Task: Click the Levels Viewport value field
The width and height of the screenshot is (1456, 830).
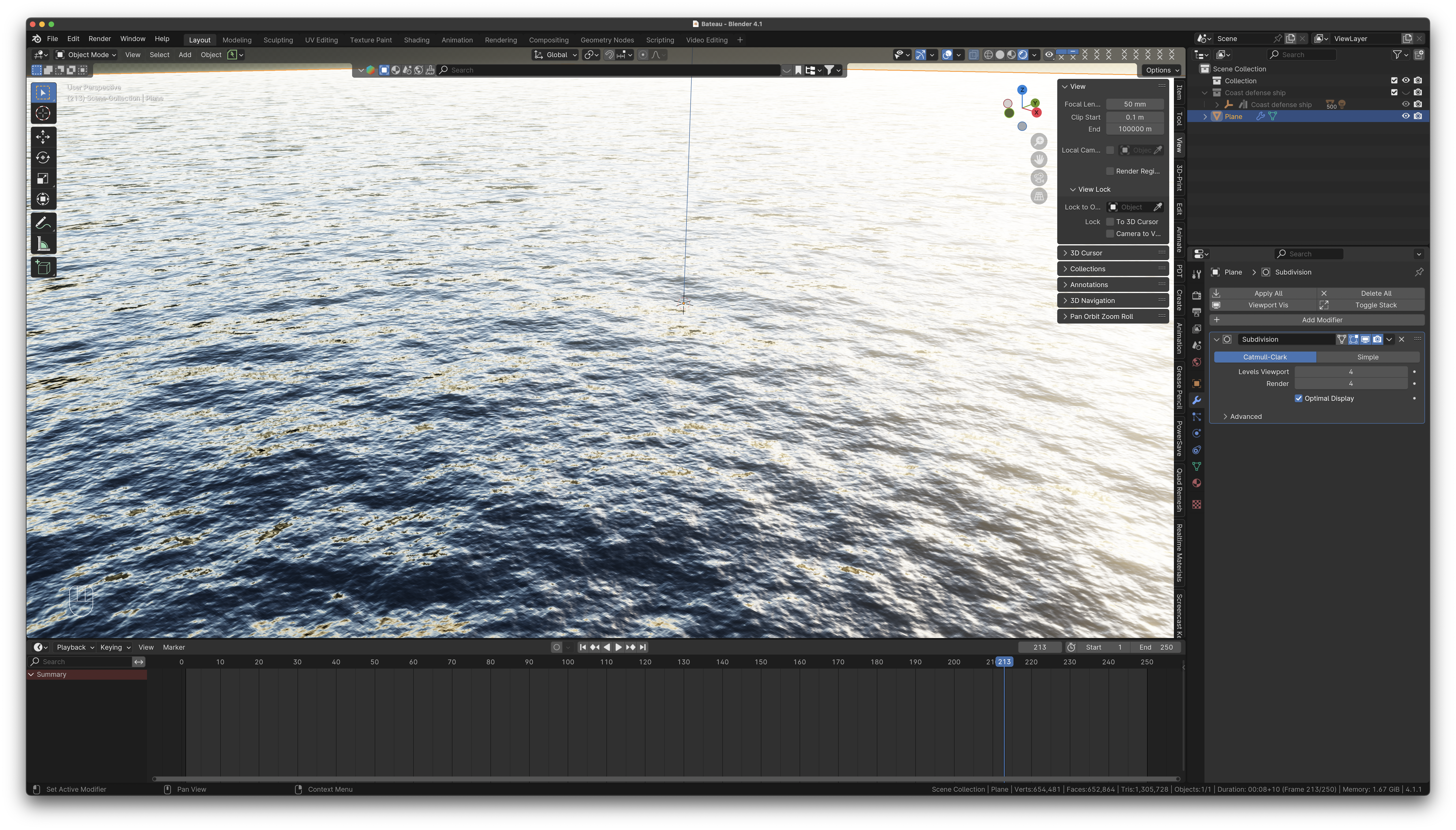Action: point(1351,372)
